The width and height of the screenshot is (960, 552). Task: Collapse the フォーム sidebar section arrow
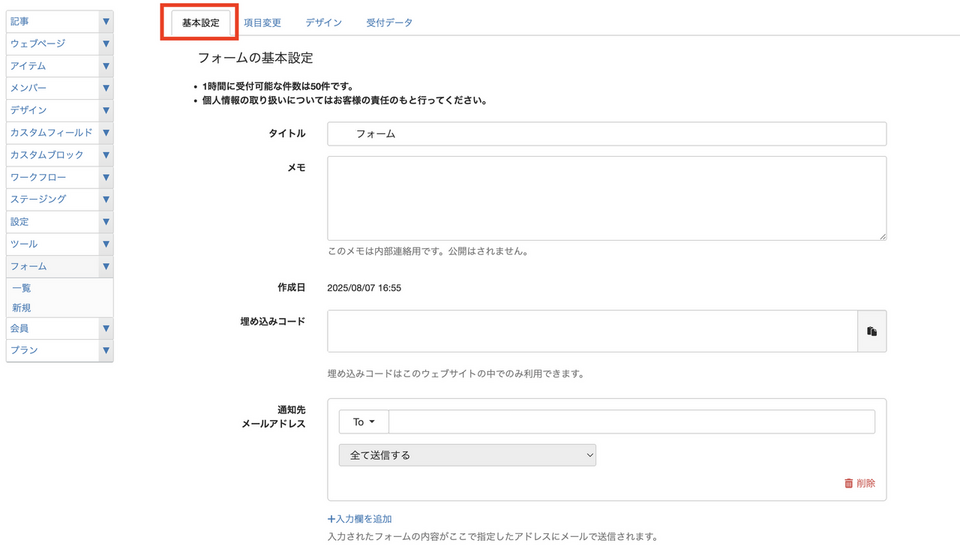point(106,267)
